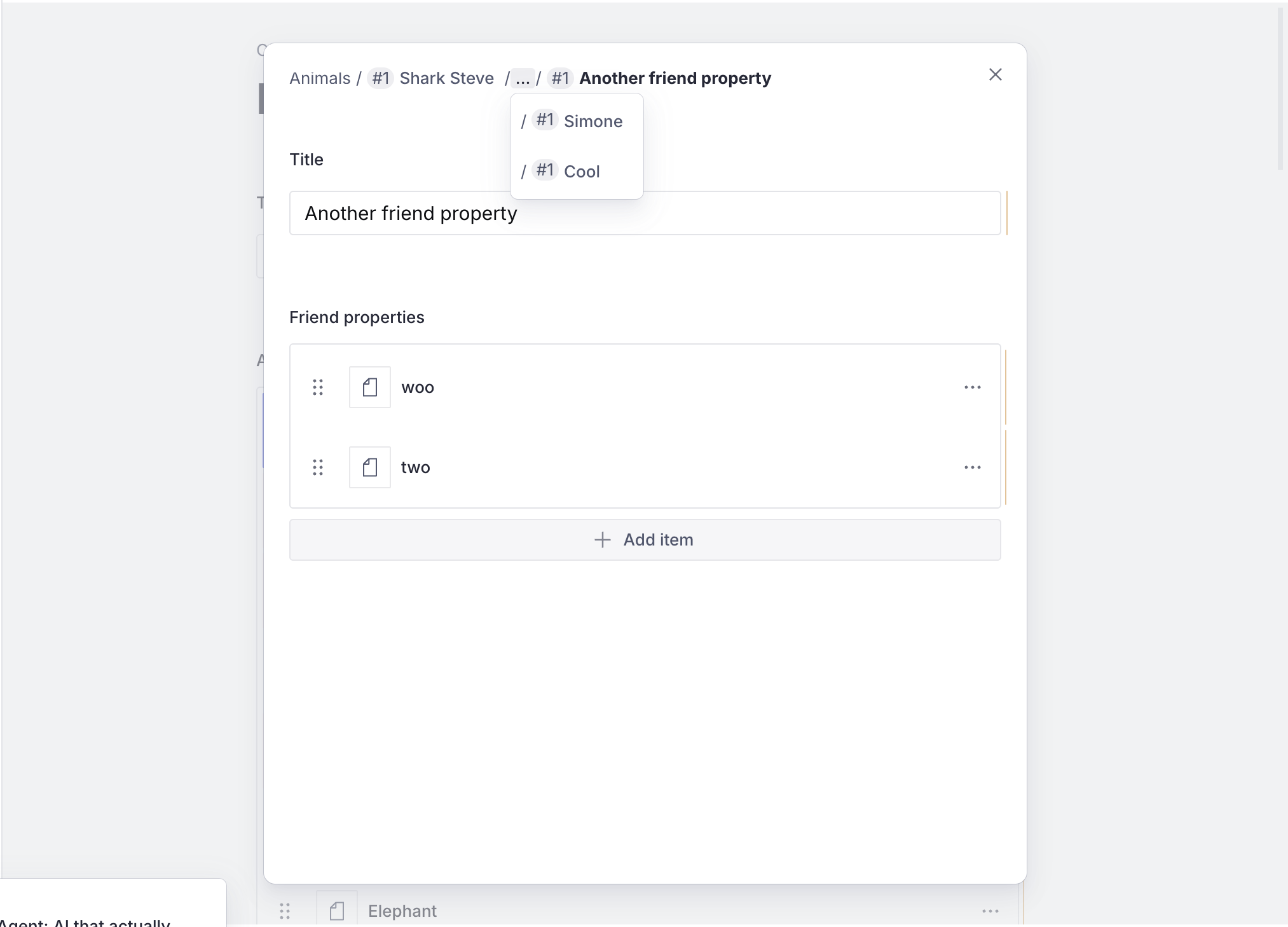
Task: Open "Shark Steve" from the breadcrumb
Action: click(x=446, y=78)
